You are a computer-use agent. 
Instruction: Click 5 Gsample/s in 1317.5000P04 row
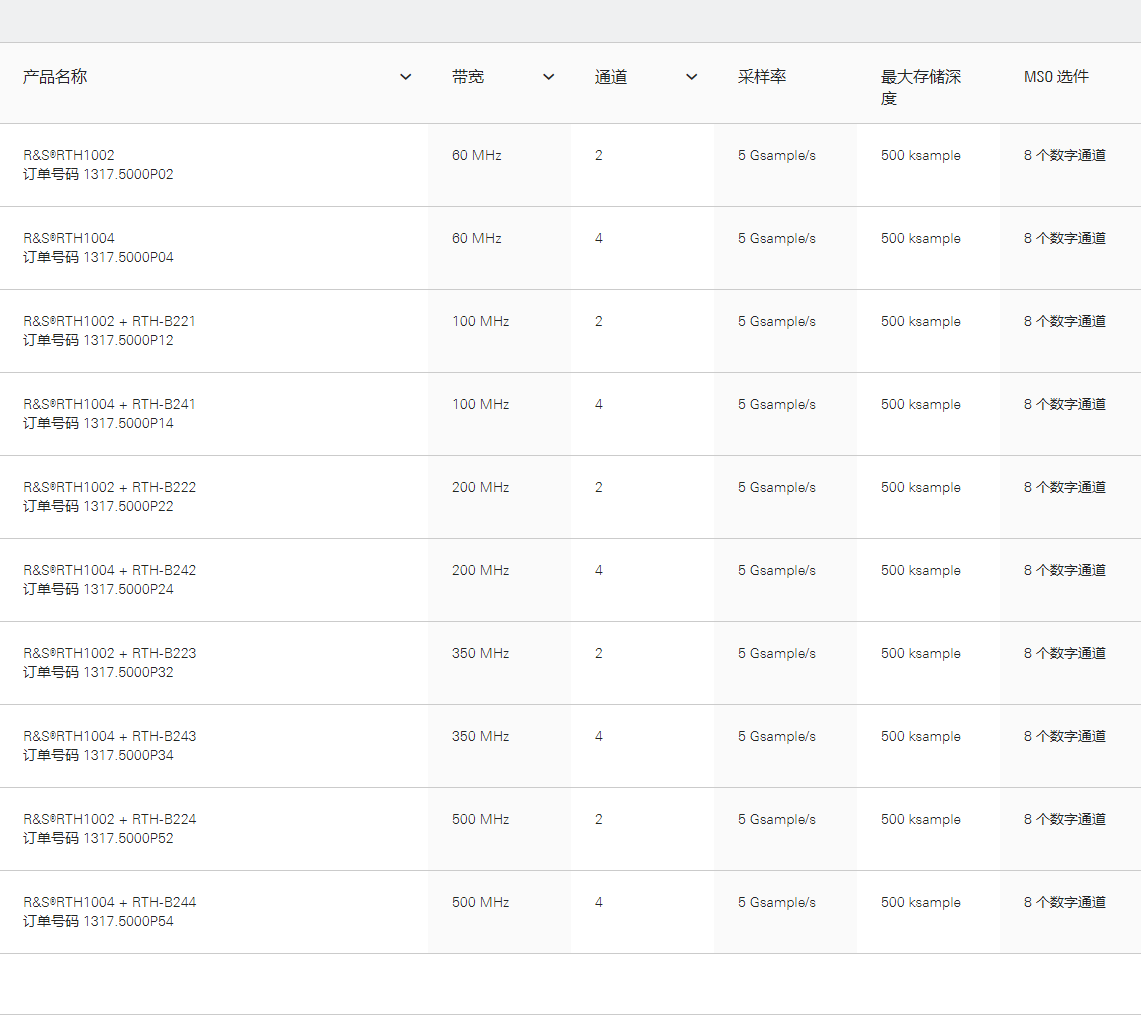click(x=776, y=238)
